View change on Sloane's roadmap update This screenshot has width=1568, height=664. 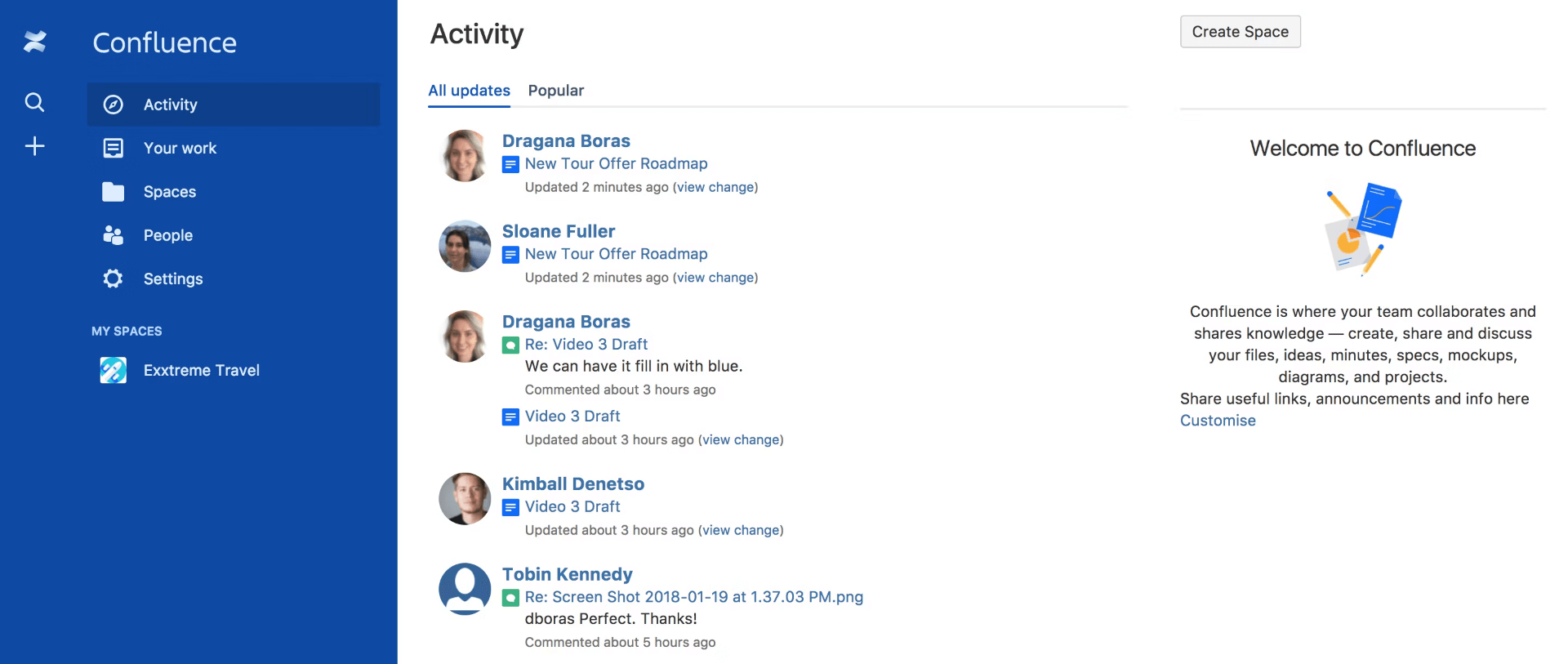pyautogui.click(x=715, y=279)
